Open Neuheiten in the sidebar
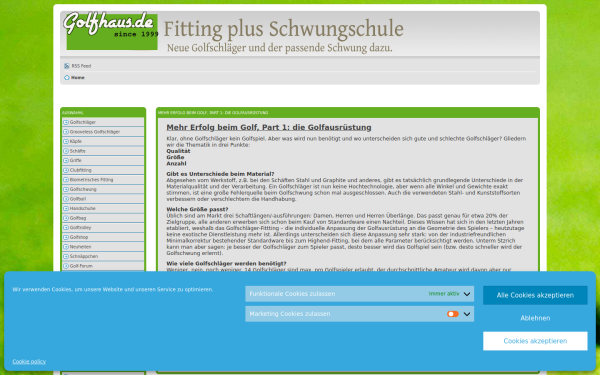Viewport: 600px width, 375px height. point(103,247)
